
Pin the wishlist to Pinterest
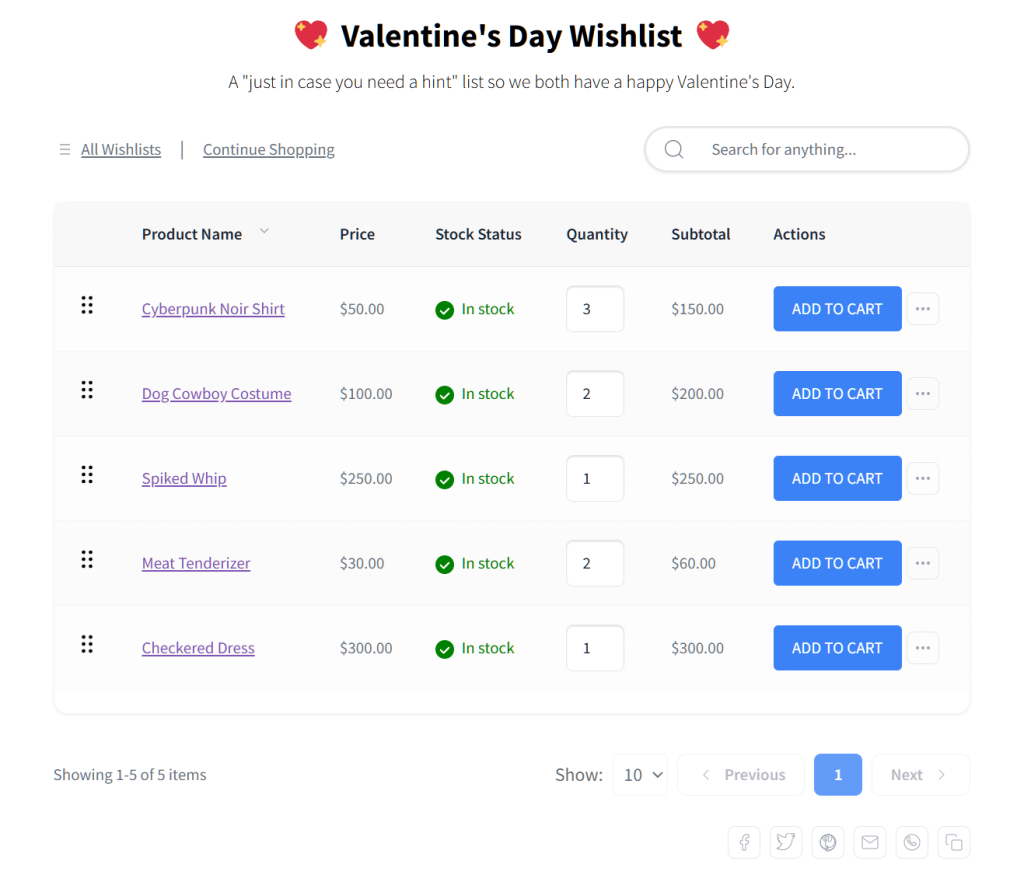(828, 842)
